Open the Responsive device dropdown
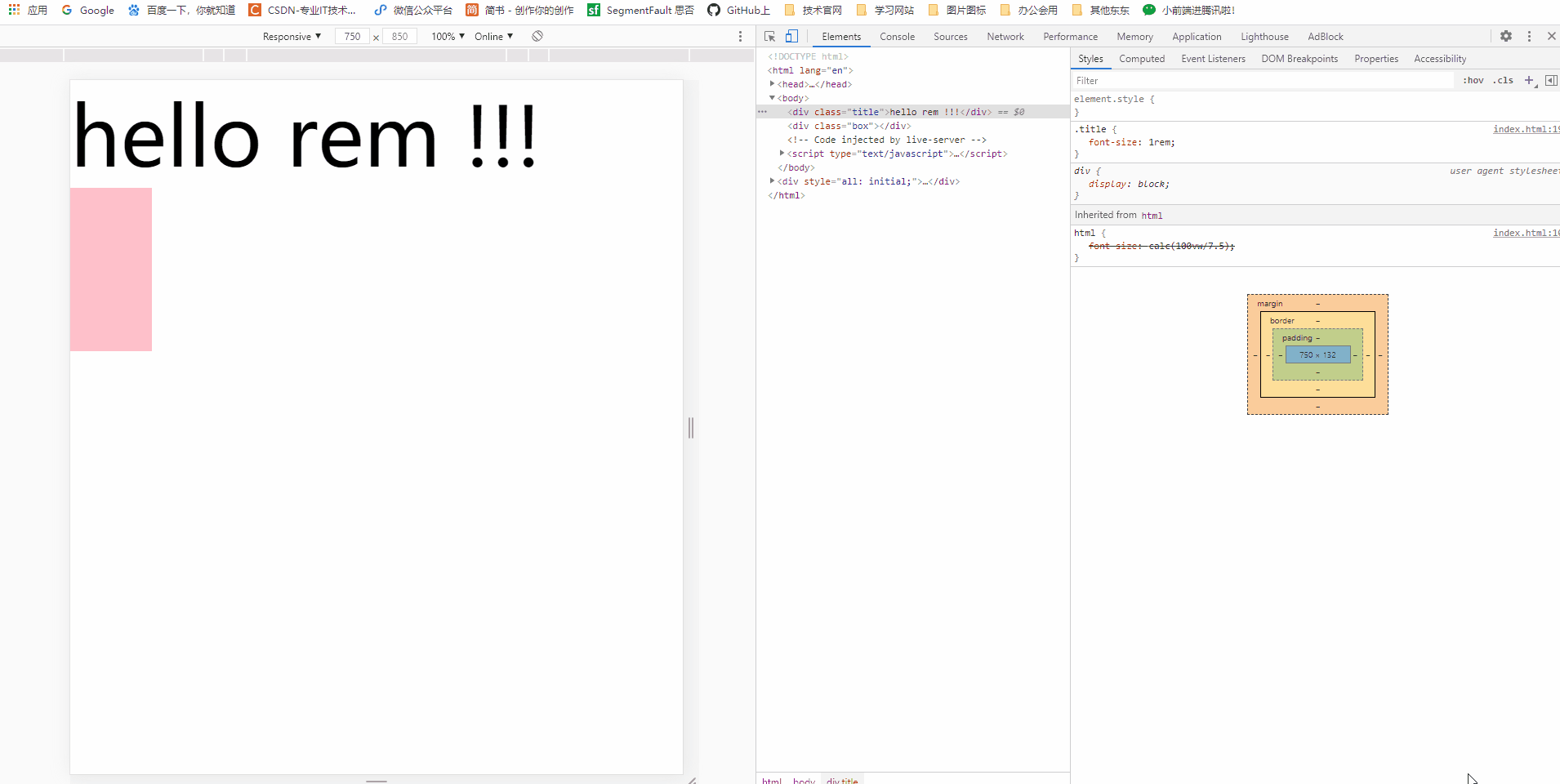This screenshot has height=784, width=1560. [292, 36]
